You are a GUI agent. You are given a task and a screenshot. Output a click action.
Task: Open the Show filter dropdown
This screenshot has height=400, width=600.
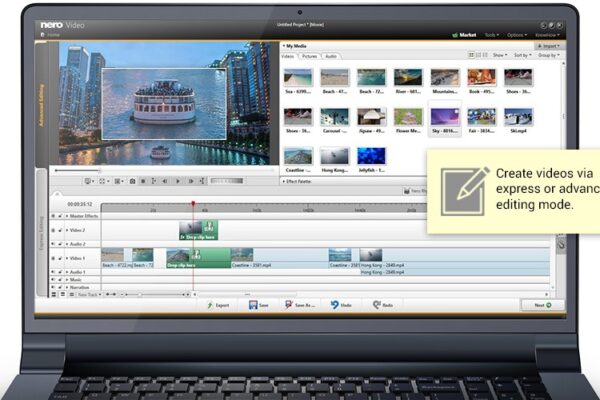pyautogui.click(x=500, y=55)
